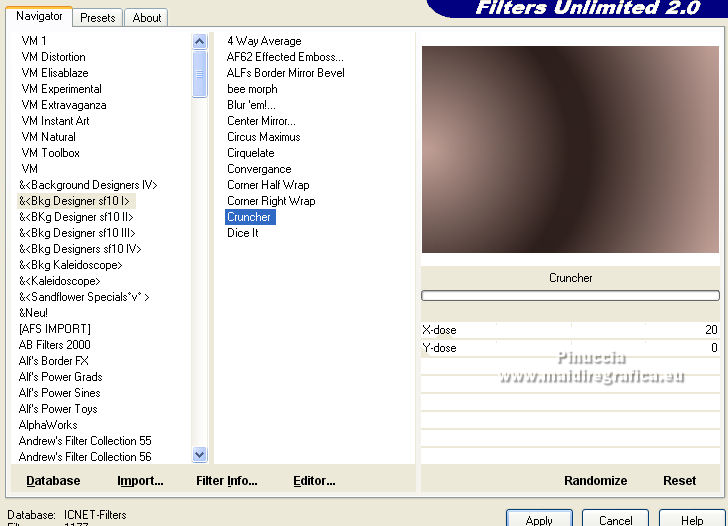Open the Database button

pyautogui.click(x=53, y=481)
